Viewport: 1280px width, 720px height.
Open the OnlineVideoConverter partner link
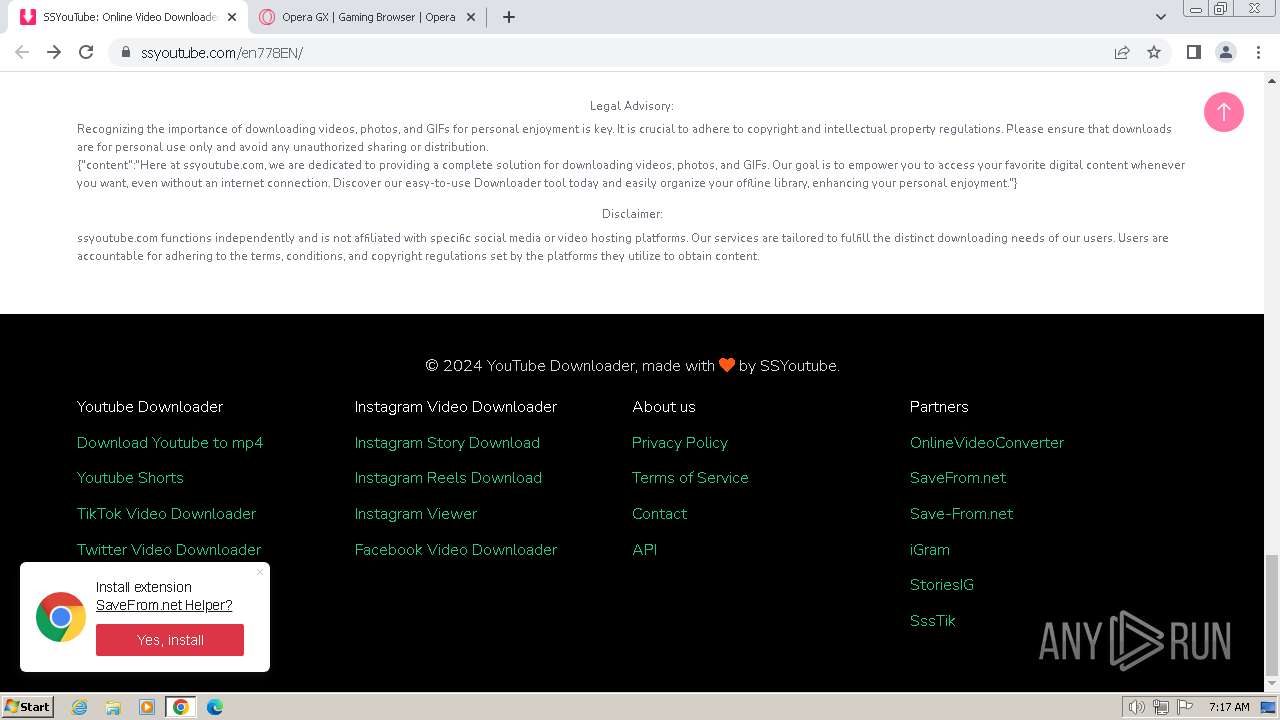(987, 443)
